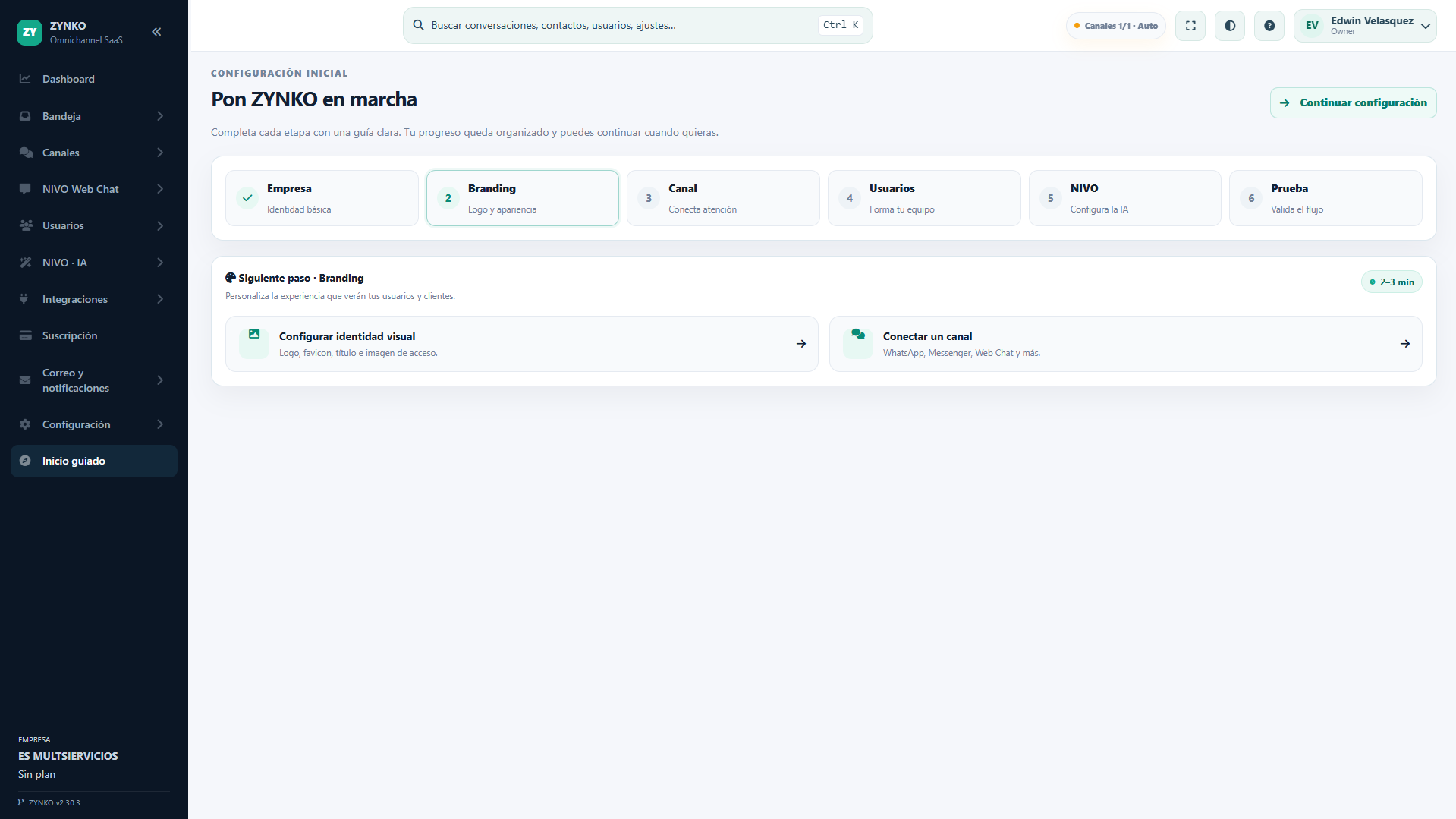This screenshot has width=1456, height=819.
Task: Open help with the question mark icon
Action: point(1269,26)
